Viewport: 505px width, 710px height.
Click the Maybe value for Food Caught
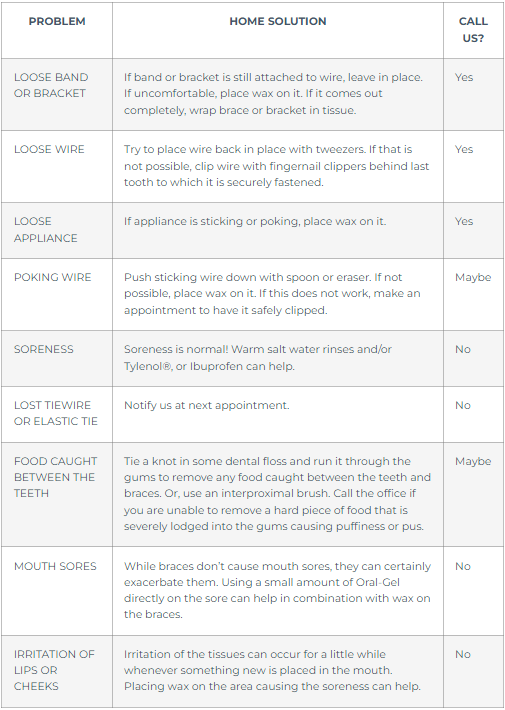pyautogui.click(x=473, y=461)
